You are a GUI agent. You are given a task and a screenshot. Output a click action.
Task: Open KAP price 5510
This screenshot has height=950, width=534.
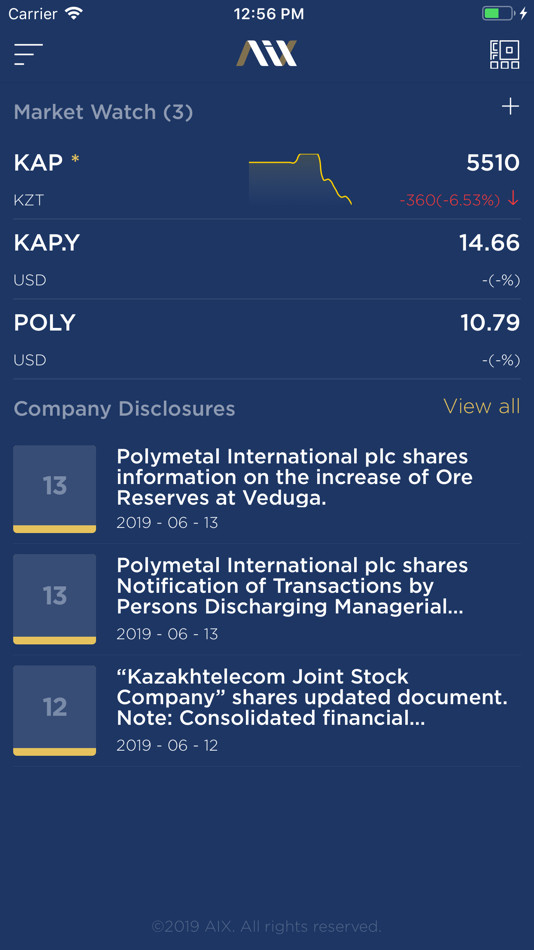[493, 162]
